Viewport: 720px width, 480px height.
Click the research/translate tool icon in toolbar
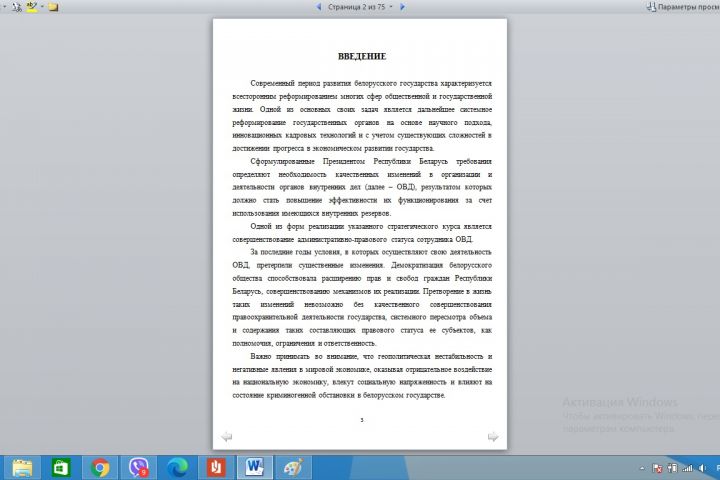17,7
